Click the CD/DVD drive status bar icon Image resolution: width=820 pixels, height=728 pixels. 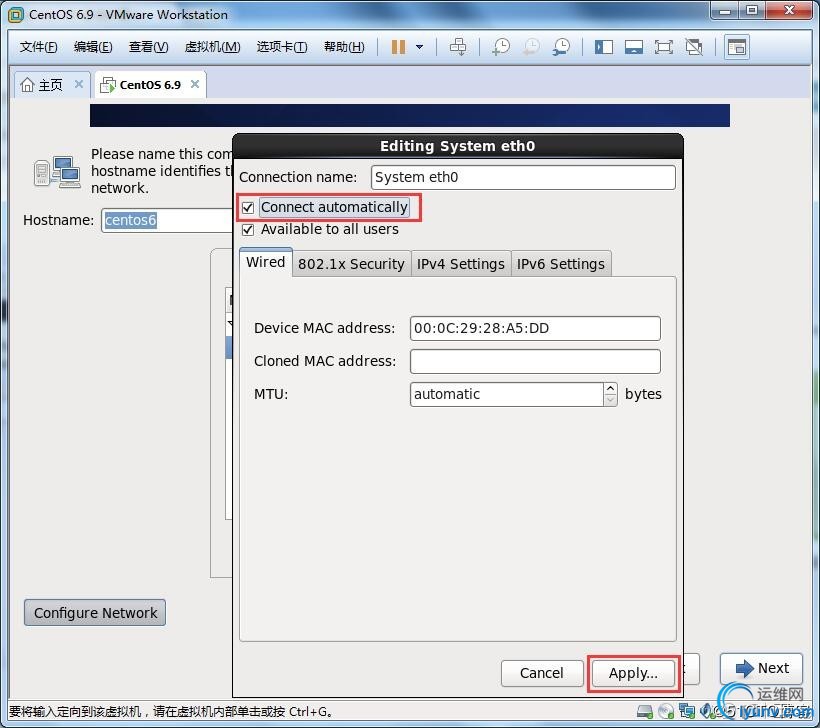666,711
